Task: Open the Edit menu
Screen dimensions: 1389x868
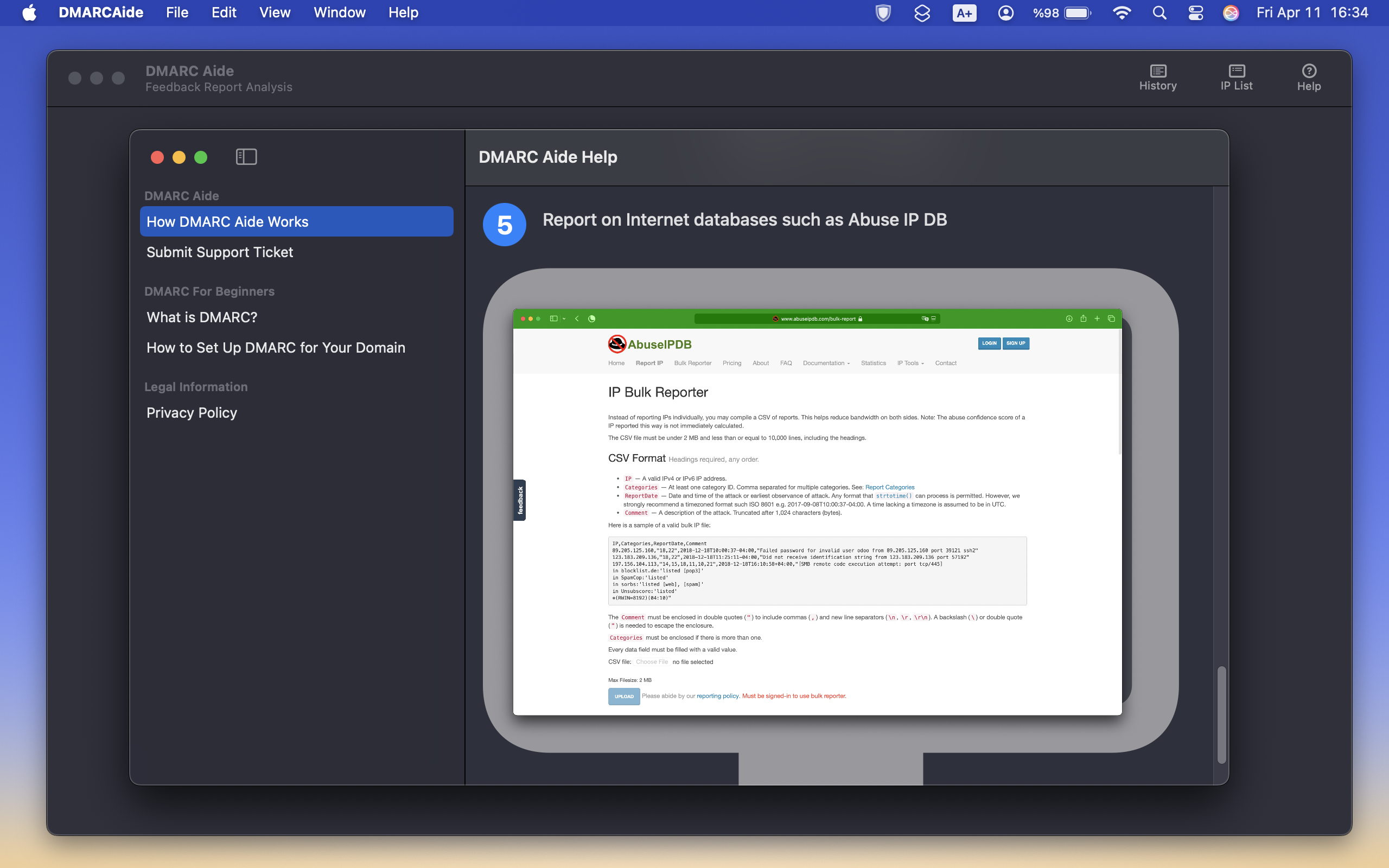Action: (x=224, y=12)
